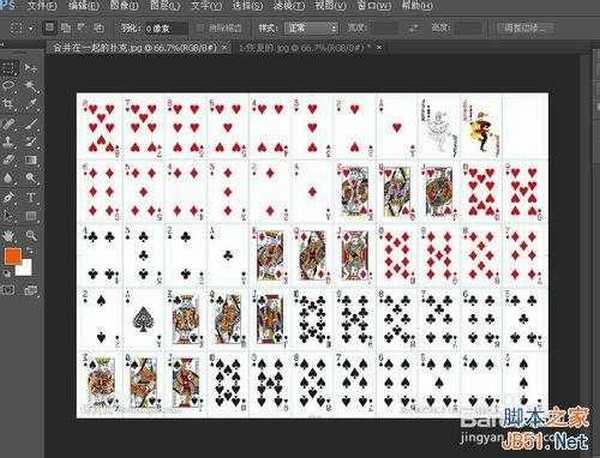The image size is (600, 458).
Task: Select the Pen tool
Action: coord(10,197)
